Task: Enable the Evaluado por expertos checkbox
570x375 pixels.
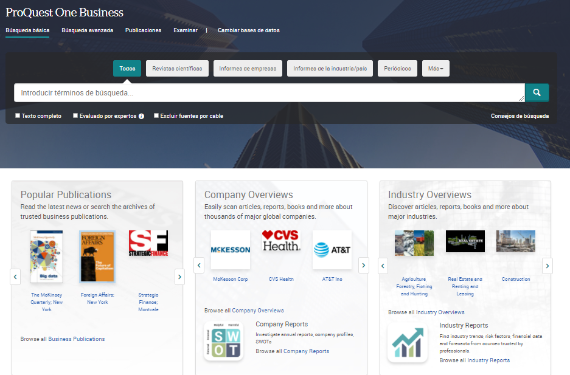Action: pos(75,116)
